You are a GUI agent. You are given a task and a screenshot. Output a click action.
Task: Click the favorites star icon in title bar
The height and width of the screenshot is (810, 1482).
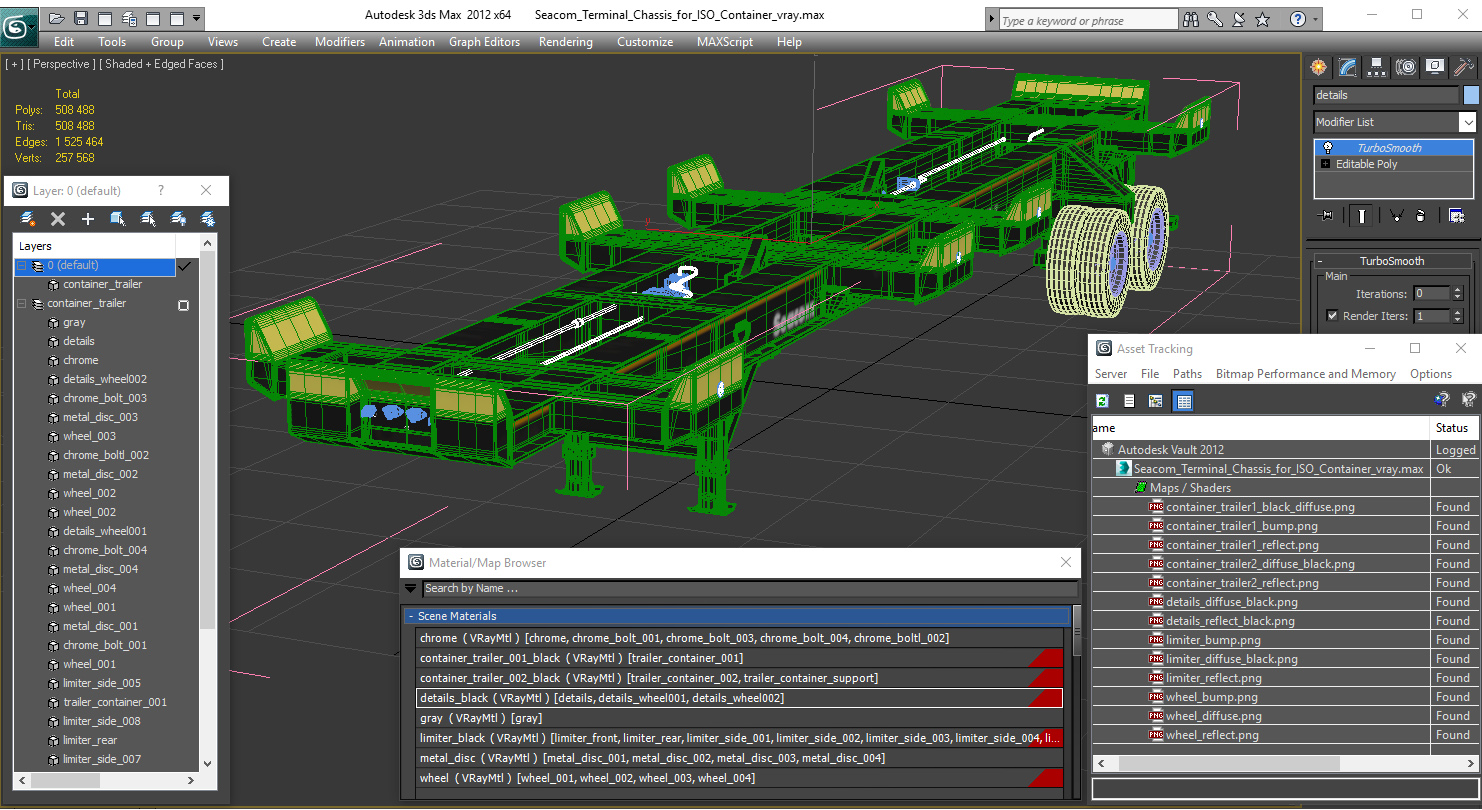[1263, 19]
